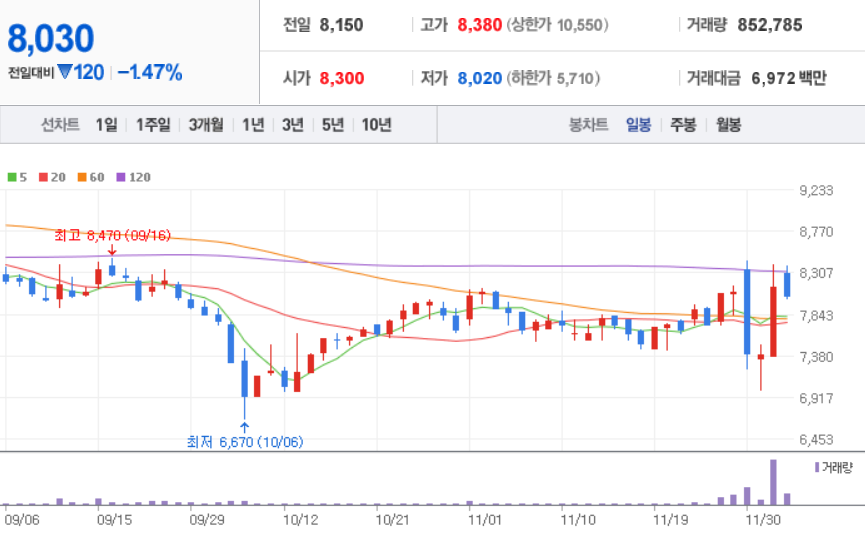Click the tallest purple volume bar
865x544 pixels.
point(773,482)
